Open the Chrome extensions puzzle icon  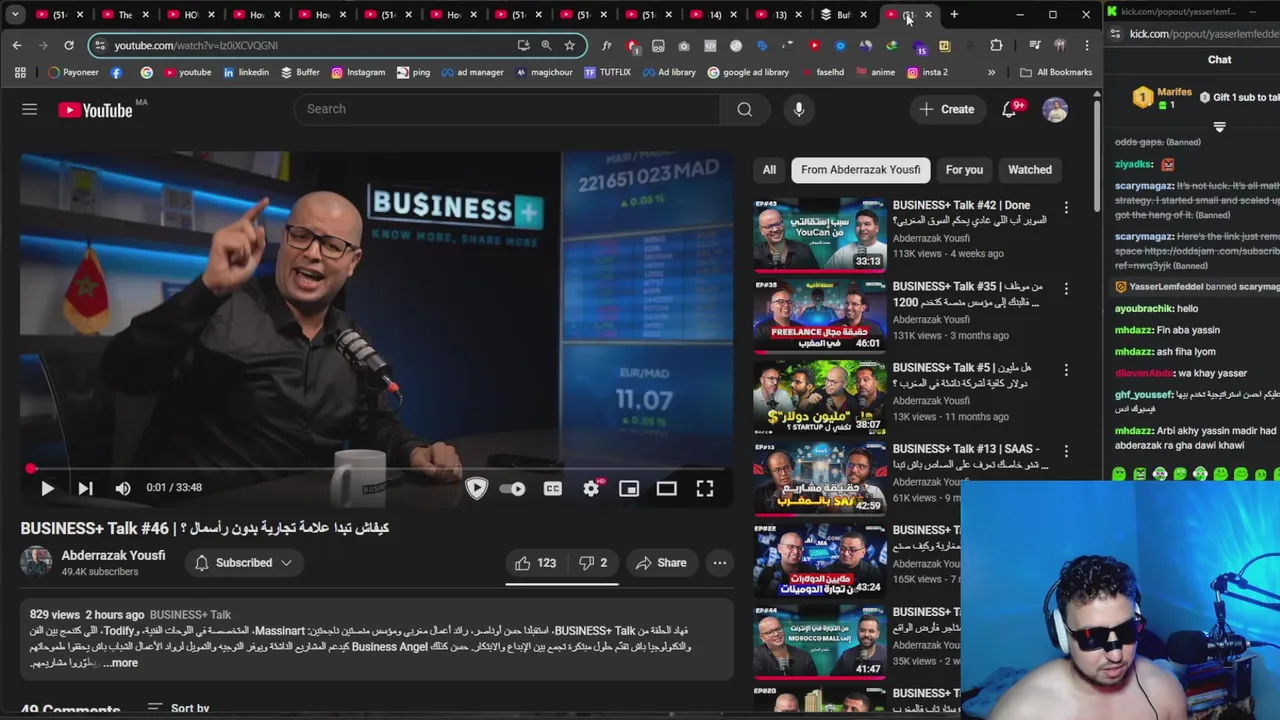point(996,45)
